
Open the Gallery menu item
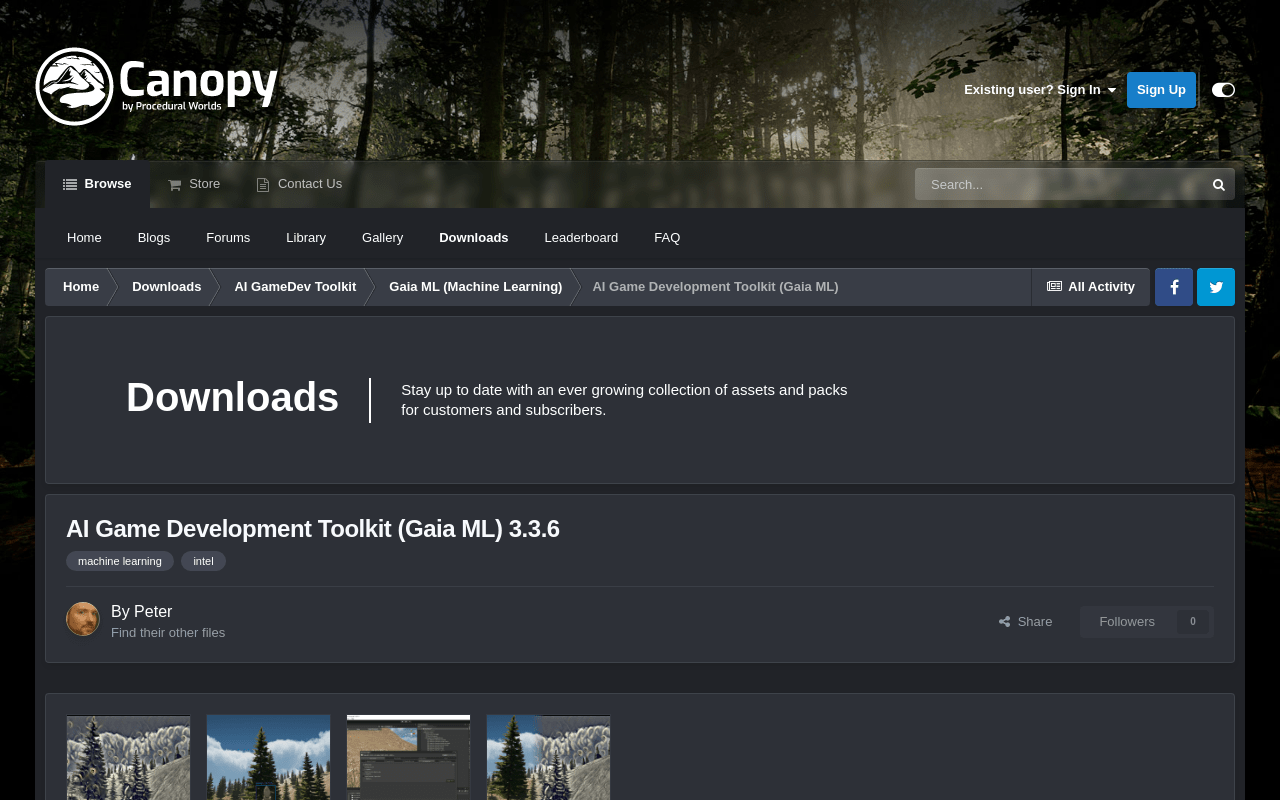click(x=383, y=238)
